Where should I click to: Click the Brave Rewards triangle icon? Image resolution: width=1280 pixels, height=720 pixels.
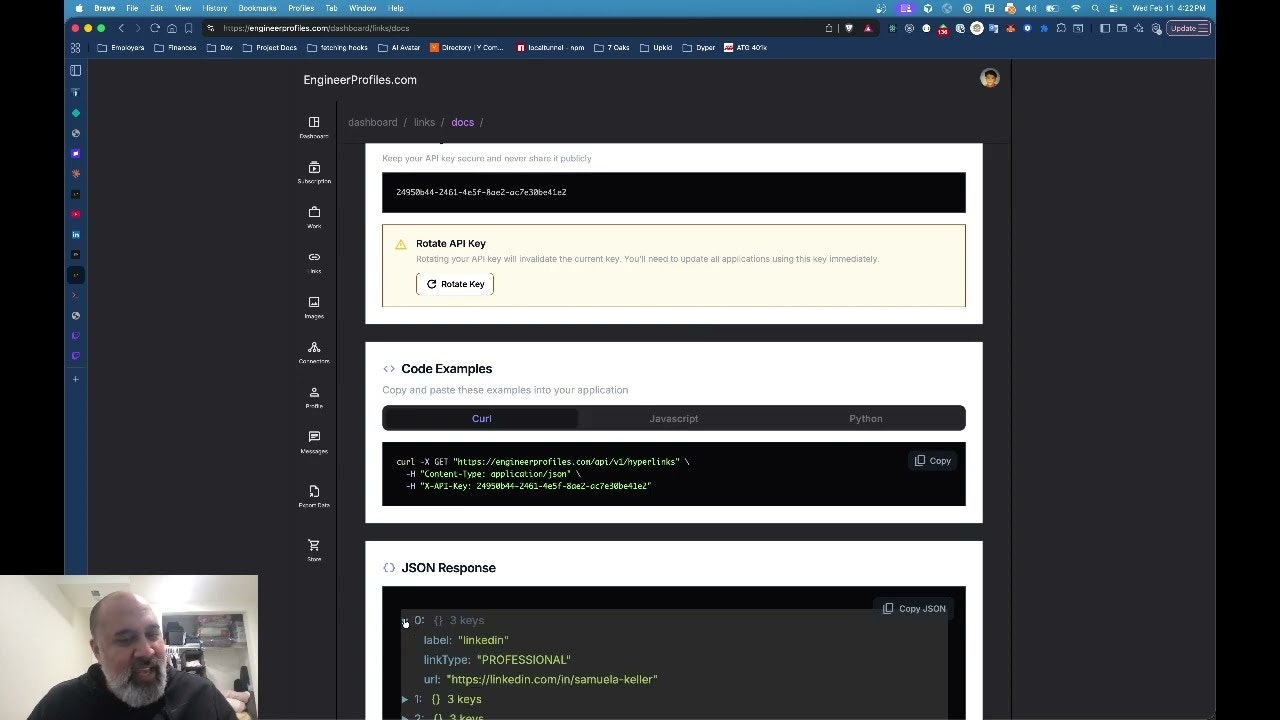tap(867, 28)
